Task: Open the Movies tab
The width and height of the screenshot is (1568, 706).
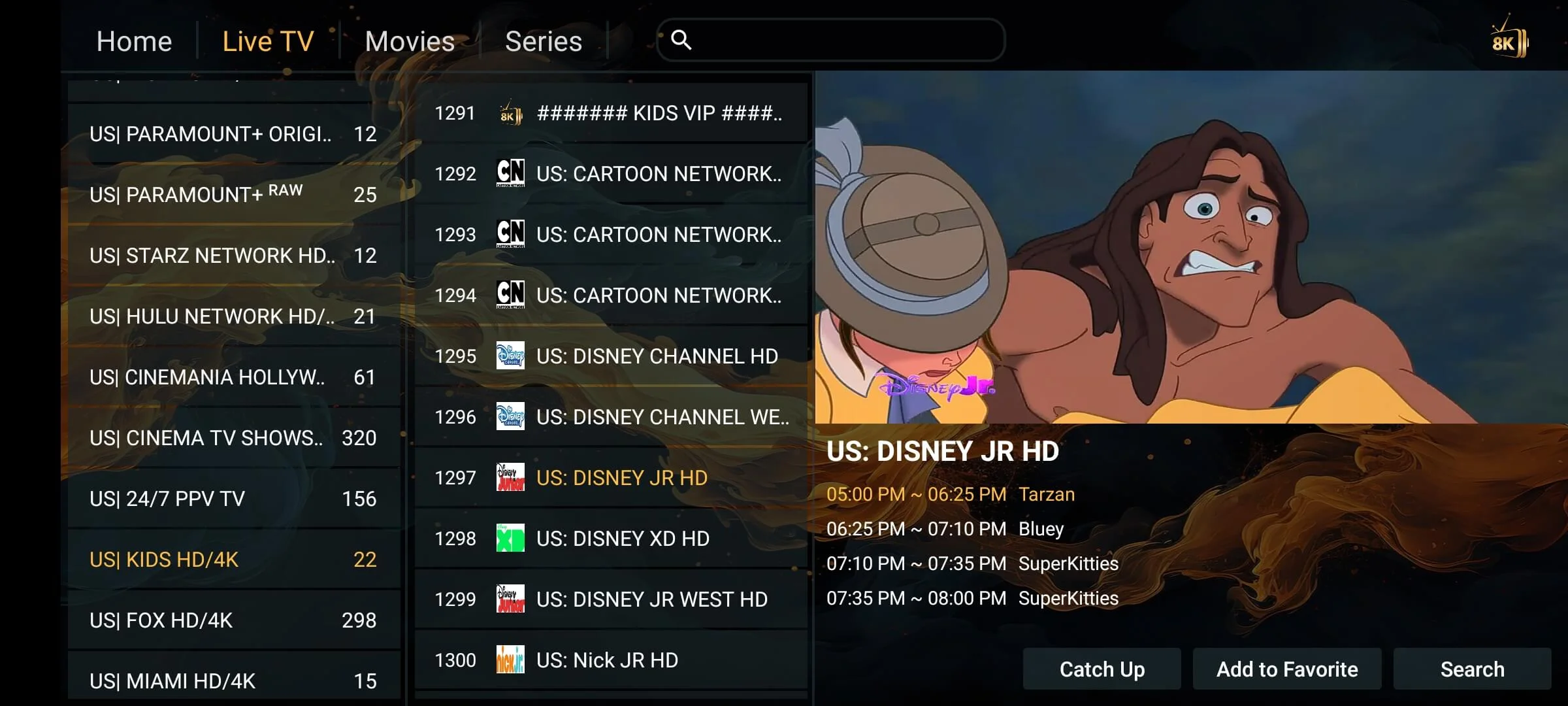Action: tap(410, 42)
